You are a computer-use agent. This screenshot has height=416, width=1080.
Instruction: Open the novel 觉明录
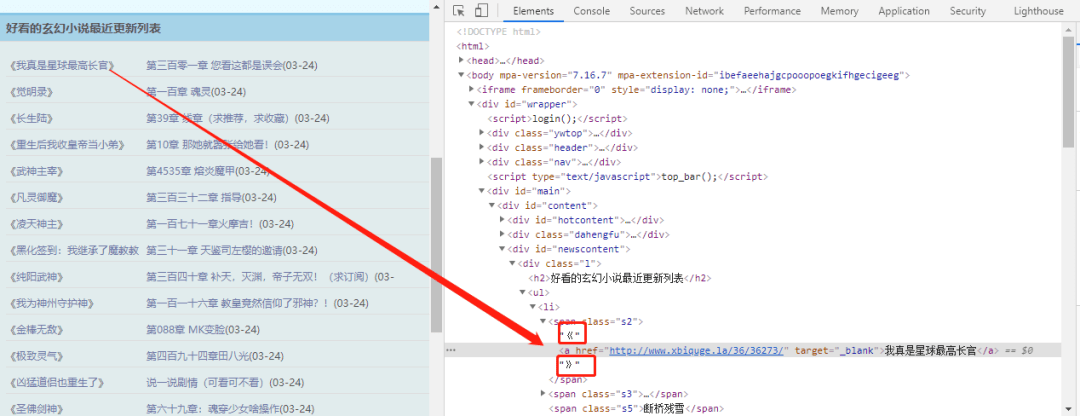coord(32,92)
